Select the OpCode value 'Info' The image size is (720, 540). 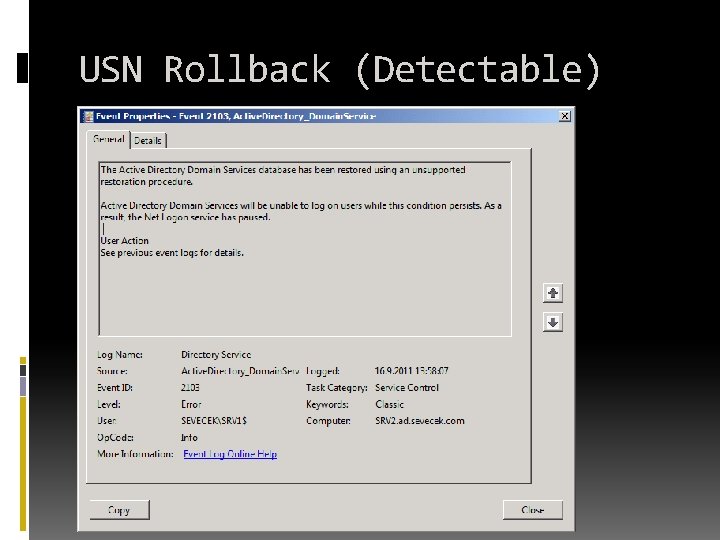click(x=189, y=438)
